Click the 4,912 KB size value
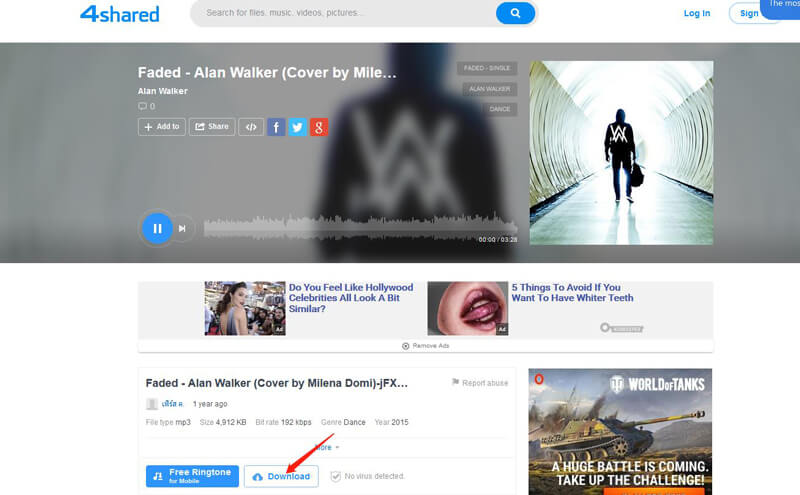The image size is (800, 495). click(x=231, y=423)
